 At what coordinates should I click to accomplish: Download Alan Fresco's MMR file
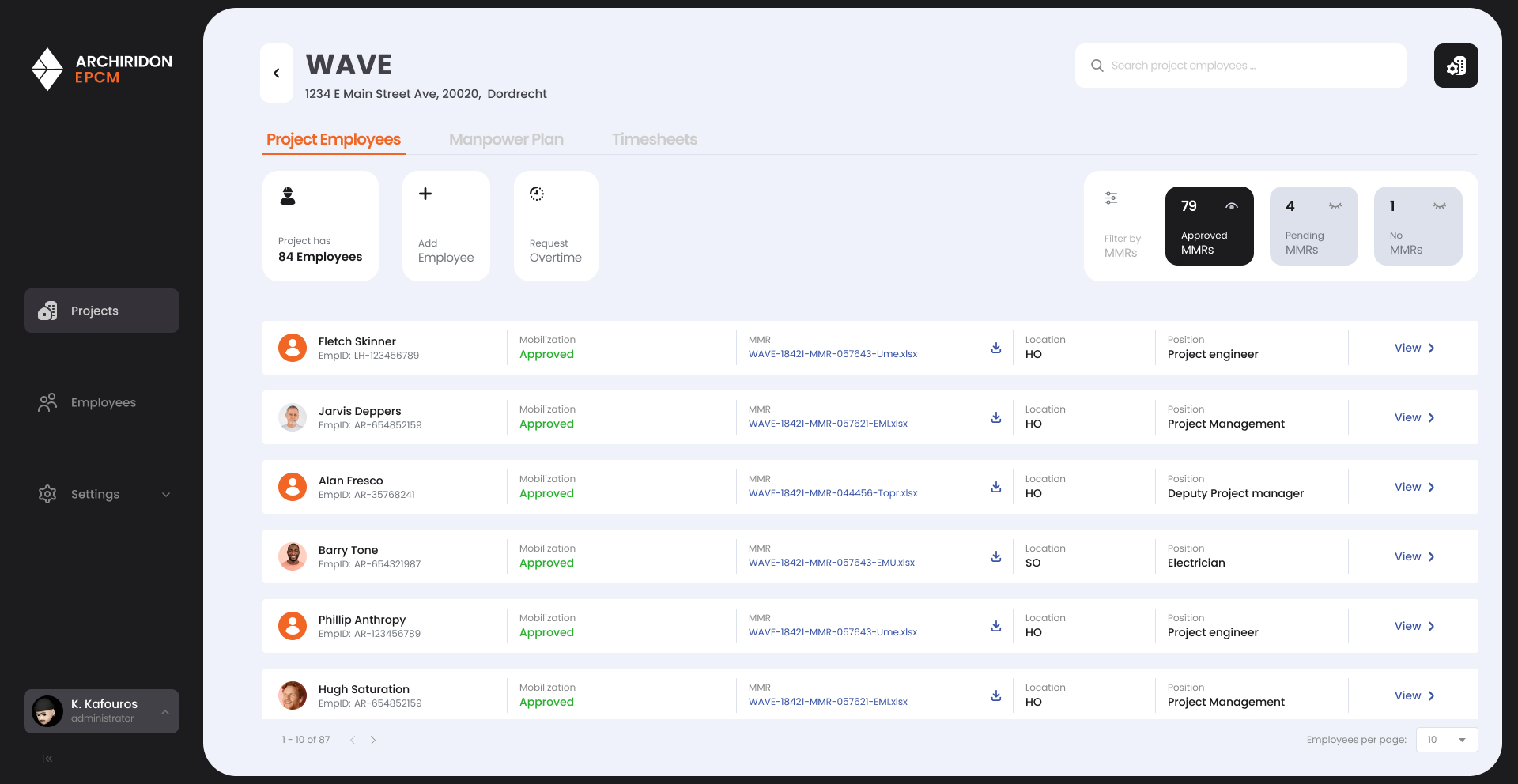(x=996, y=487)
